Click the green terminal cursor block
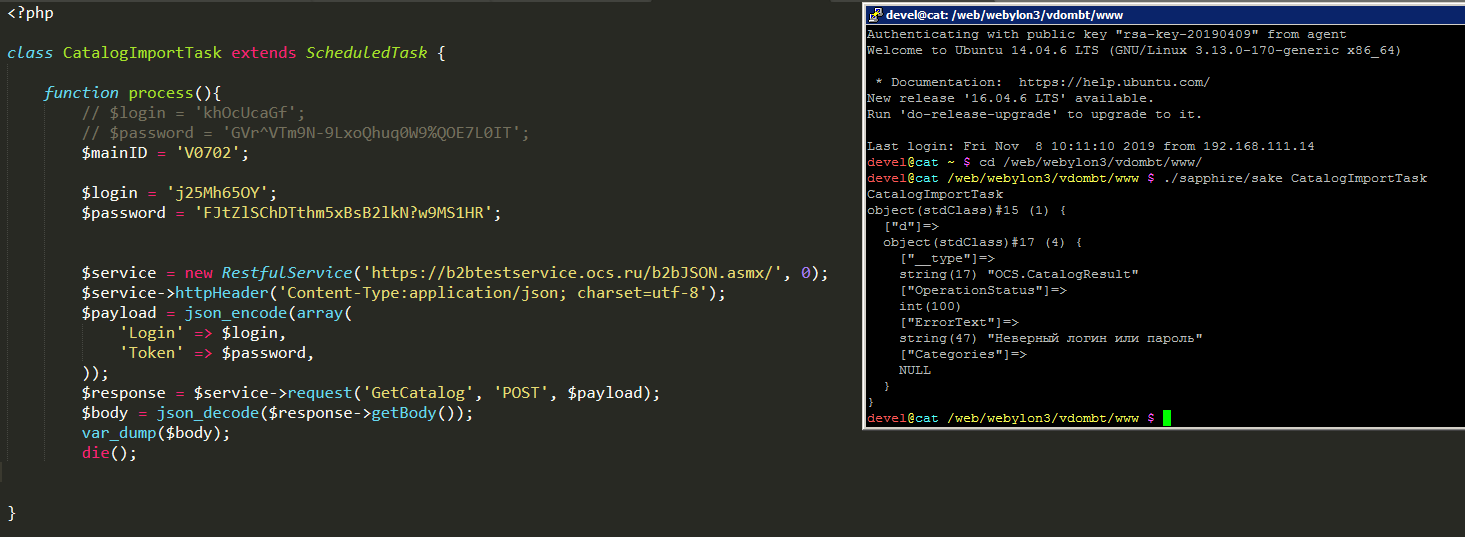 click(x=1166, y=418)
